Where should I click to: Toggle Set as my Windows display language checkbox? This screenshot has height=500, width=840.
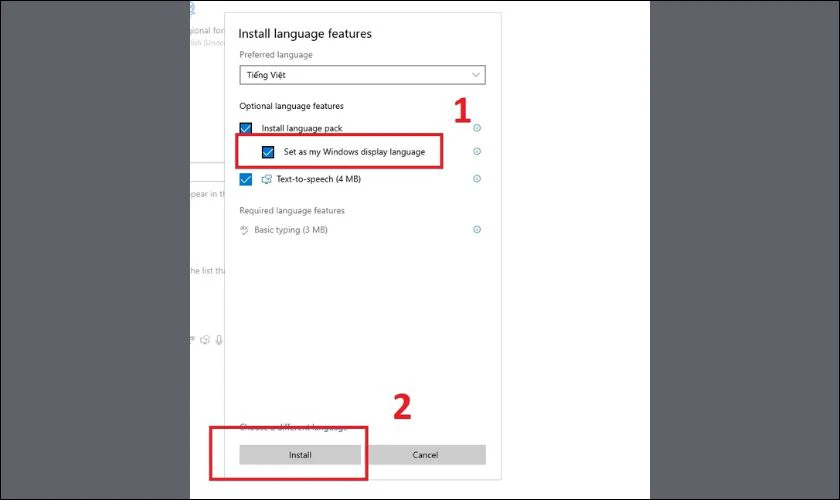point(268,152)
